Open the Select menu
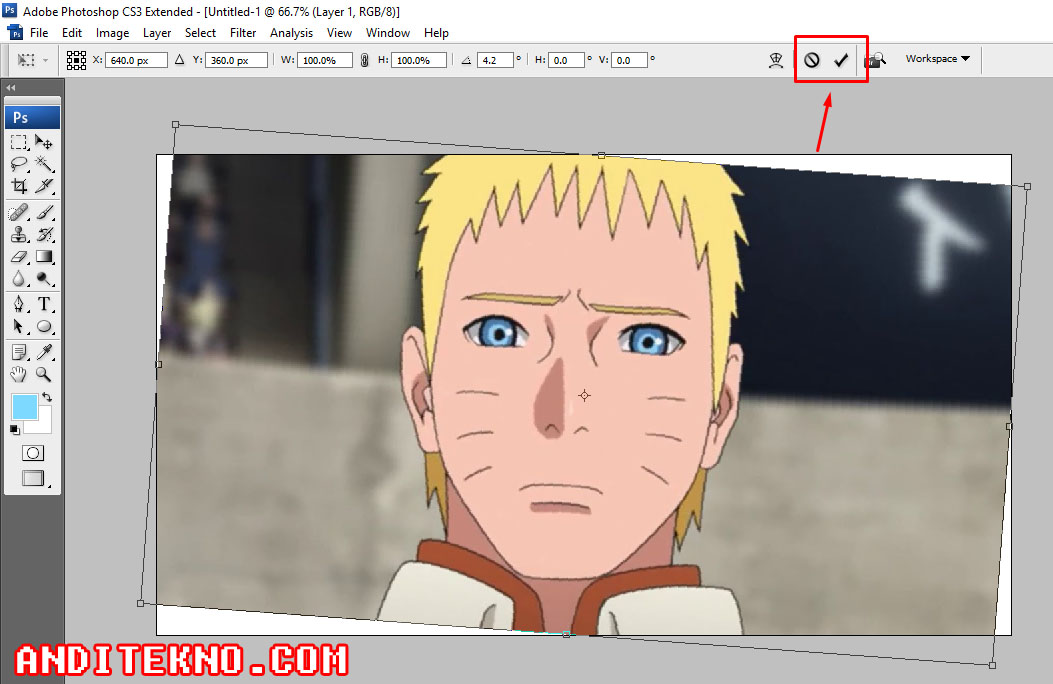Image resolution: width=1053 pixels, height=684 pixels. point(200,33)
